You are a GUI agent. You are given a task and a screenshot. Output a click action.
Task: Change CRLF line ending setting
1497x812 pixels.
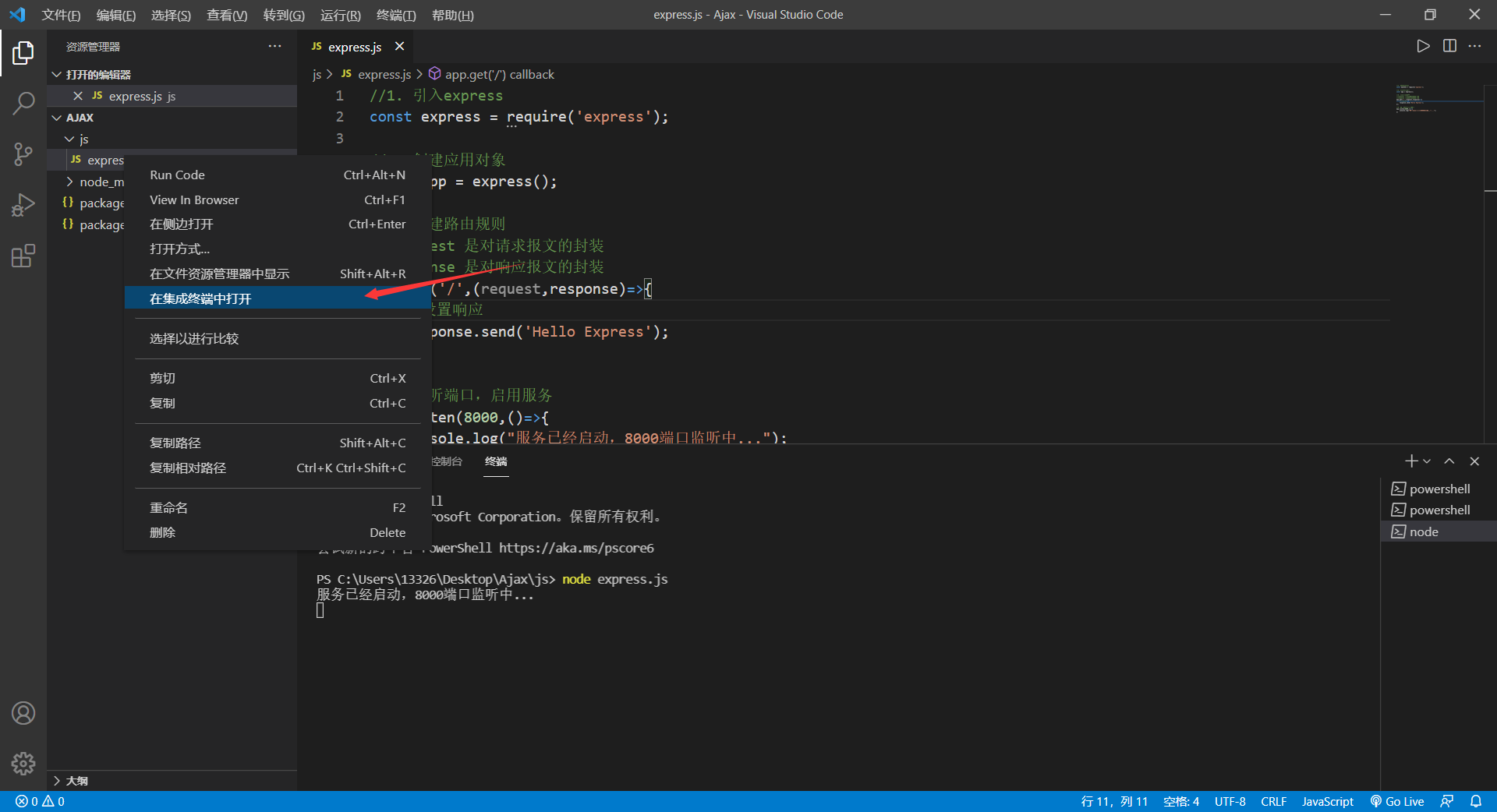[1273, 801]
